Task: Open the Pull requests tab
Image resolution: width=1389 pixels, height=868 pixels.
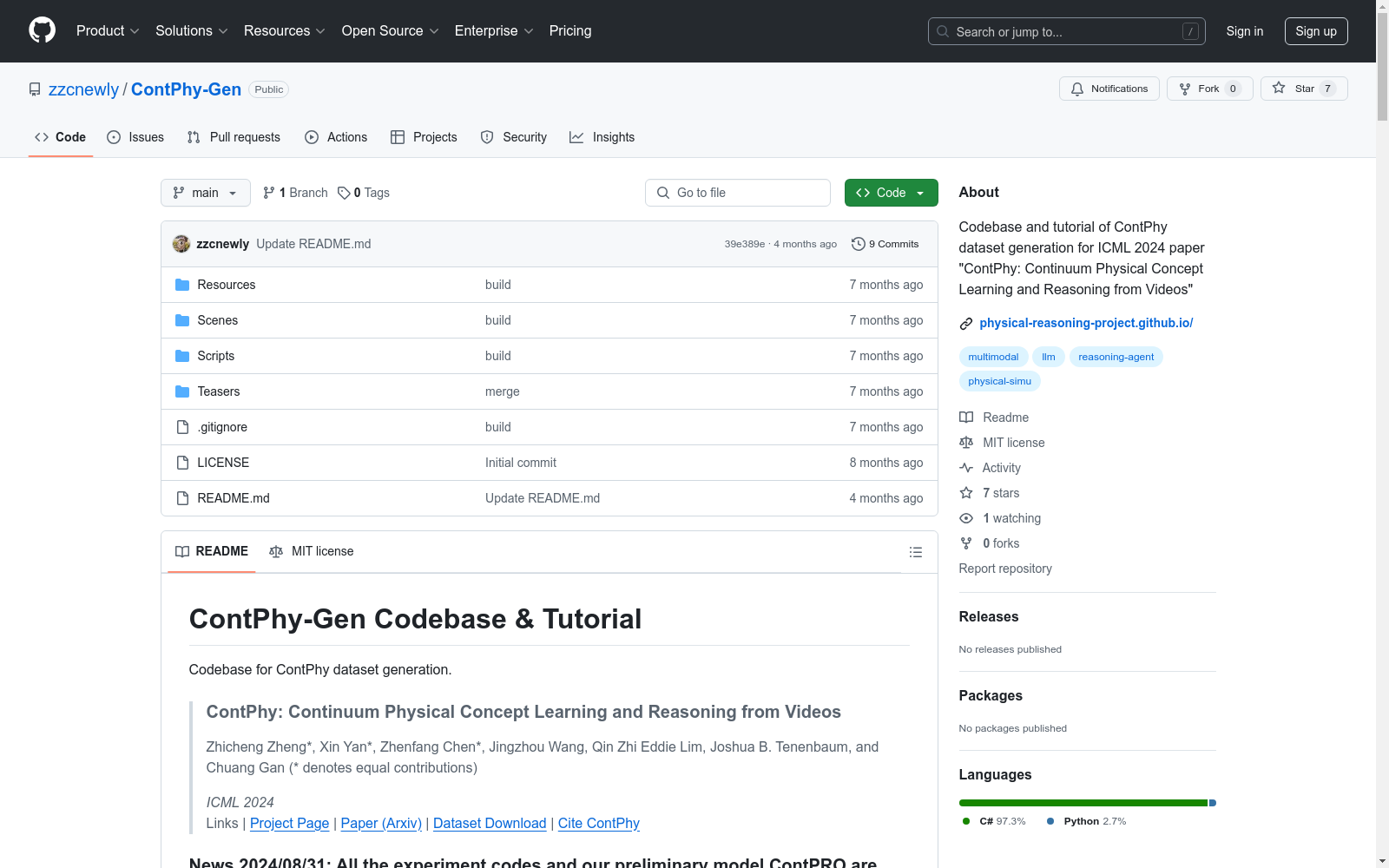Action: (234, 137)
